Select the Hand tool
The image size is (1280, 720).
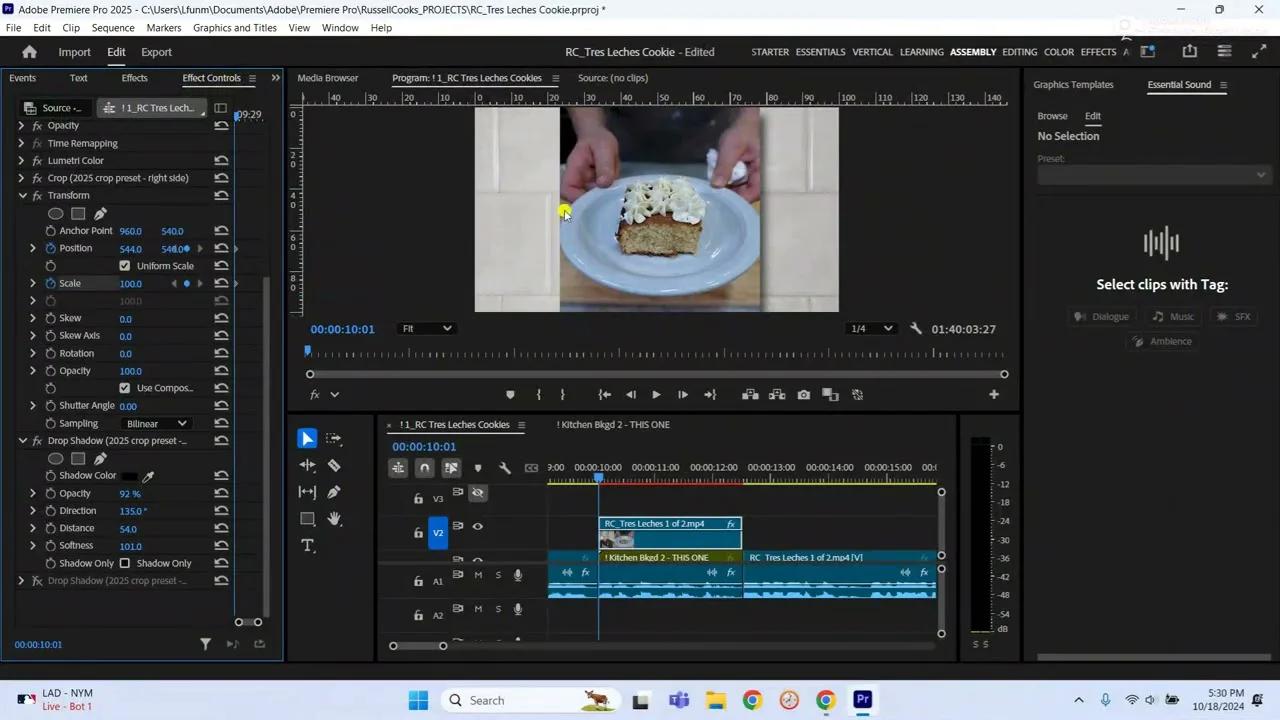coord(333,518)
